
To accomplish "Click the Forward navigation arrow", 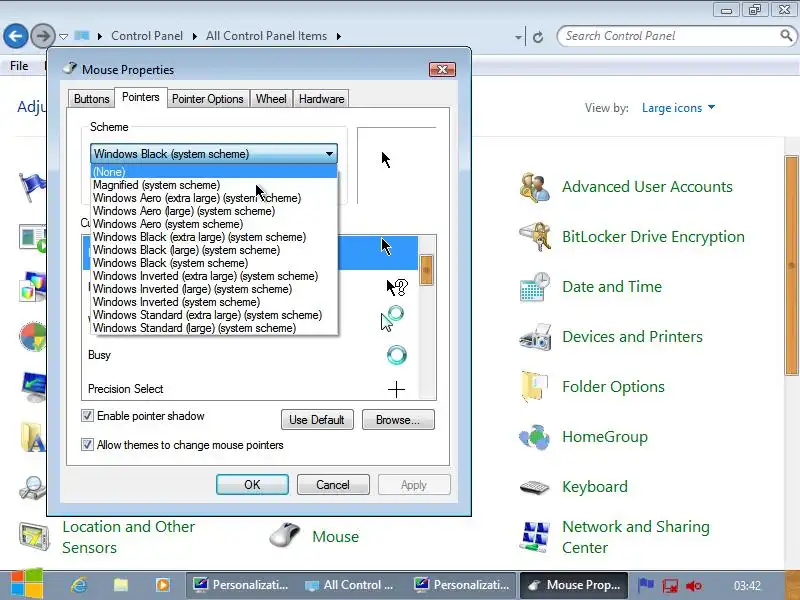I will point(43,36).
